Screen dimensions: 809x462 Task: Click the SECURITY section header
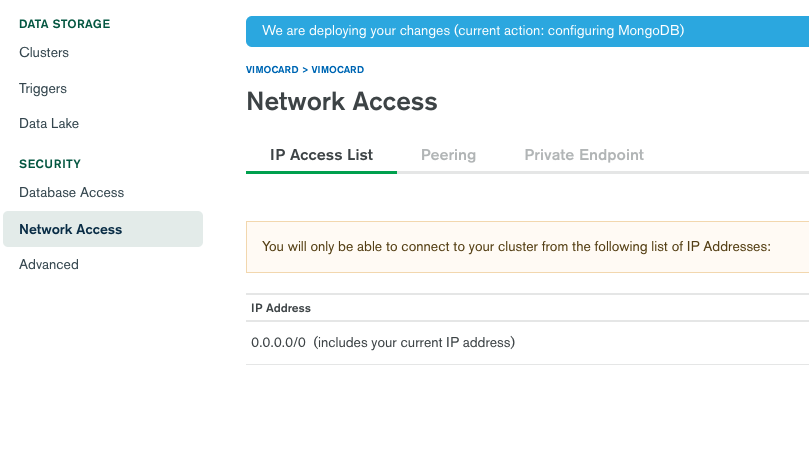click(50, 163)
